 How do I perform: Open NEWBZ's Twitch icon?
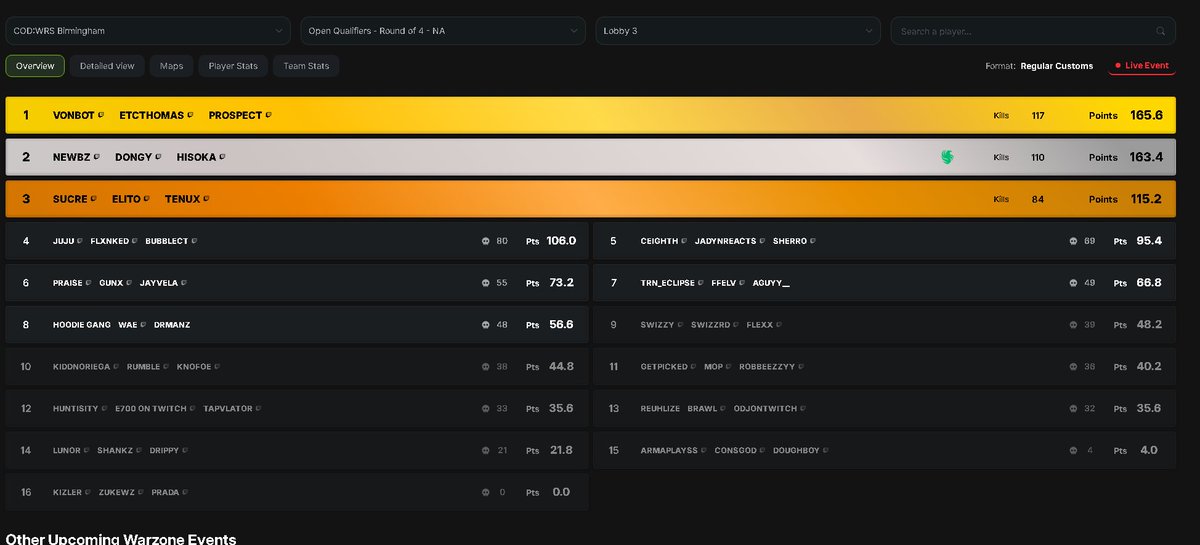pyautogui.click(x=96, y=157)
